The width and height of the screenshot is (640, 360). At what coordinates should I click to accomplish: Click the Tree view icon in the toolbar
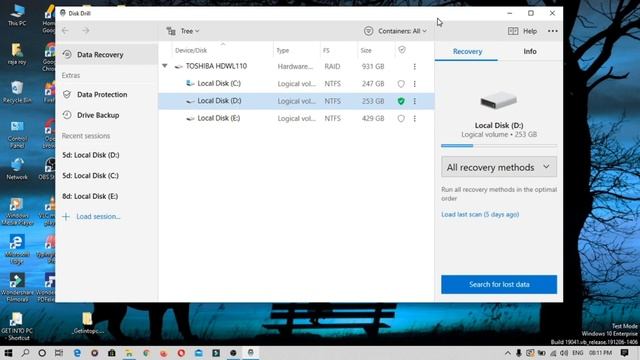[171, 31]
